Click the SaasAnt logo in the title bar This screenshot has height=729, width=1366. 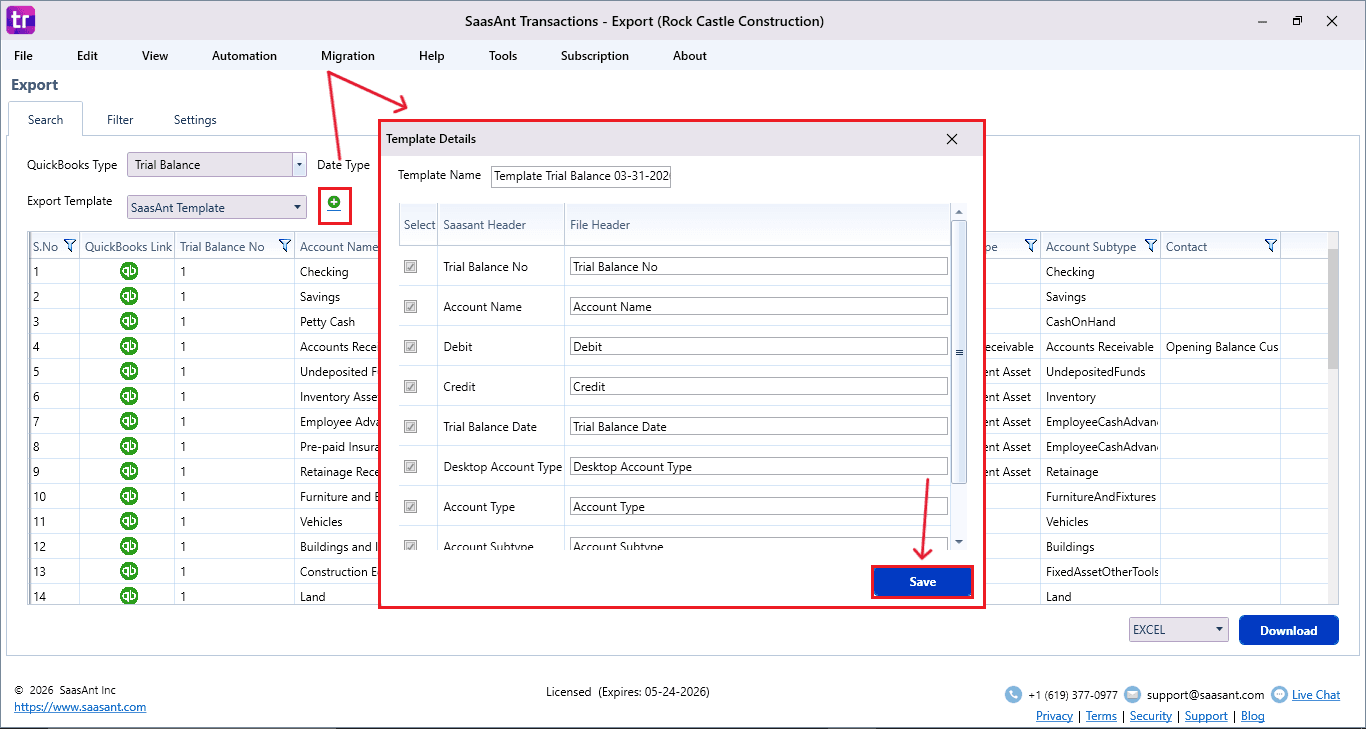coord(20,20)
